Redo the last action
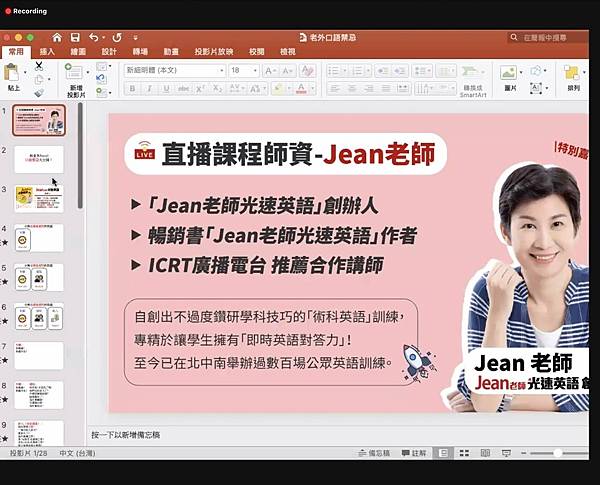The width and height of the screenshot is (600, 485). tap(117, 38)
